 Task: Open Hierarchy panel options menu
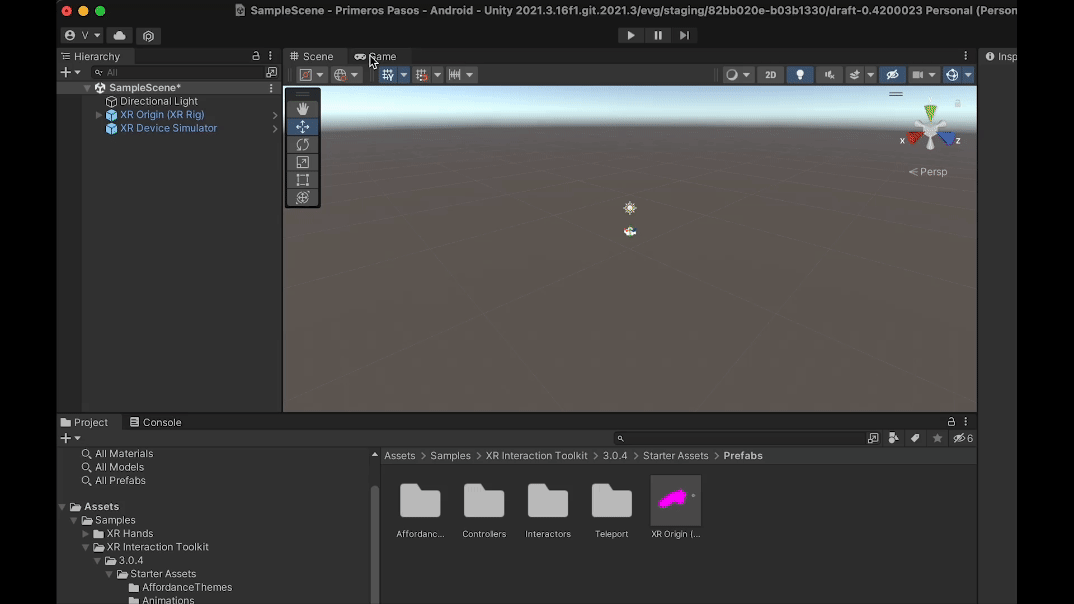point(271,56)
